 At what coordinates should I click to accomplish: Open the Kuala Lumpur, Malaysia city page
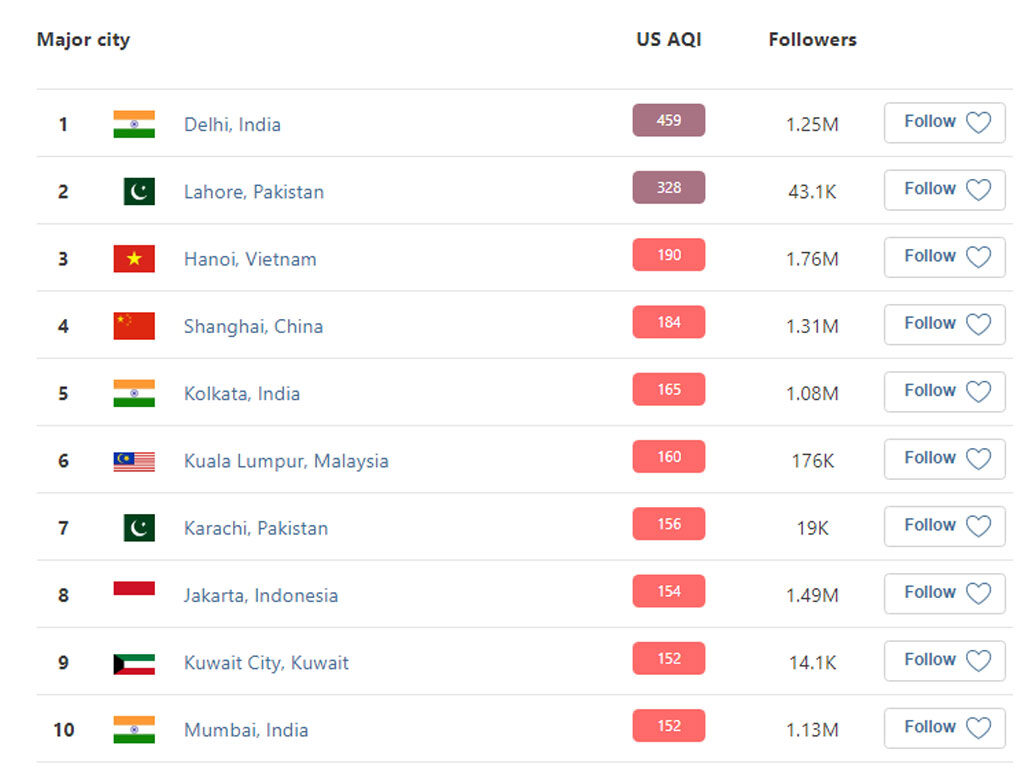285,461
